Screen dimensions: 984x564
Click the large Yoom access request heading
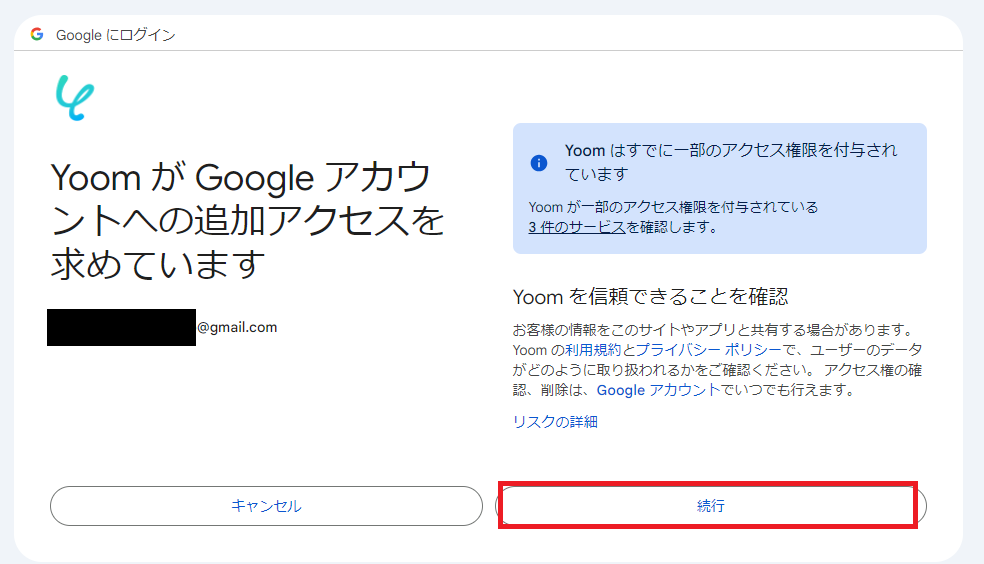click(x=247, y=220)
